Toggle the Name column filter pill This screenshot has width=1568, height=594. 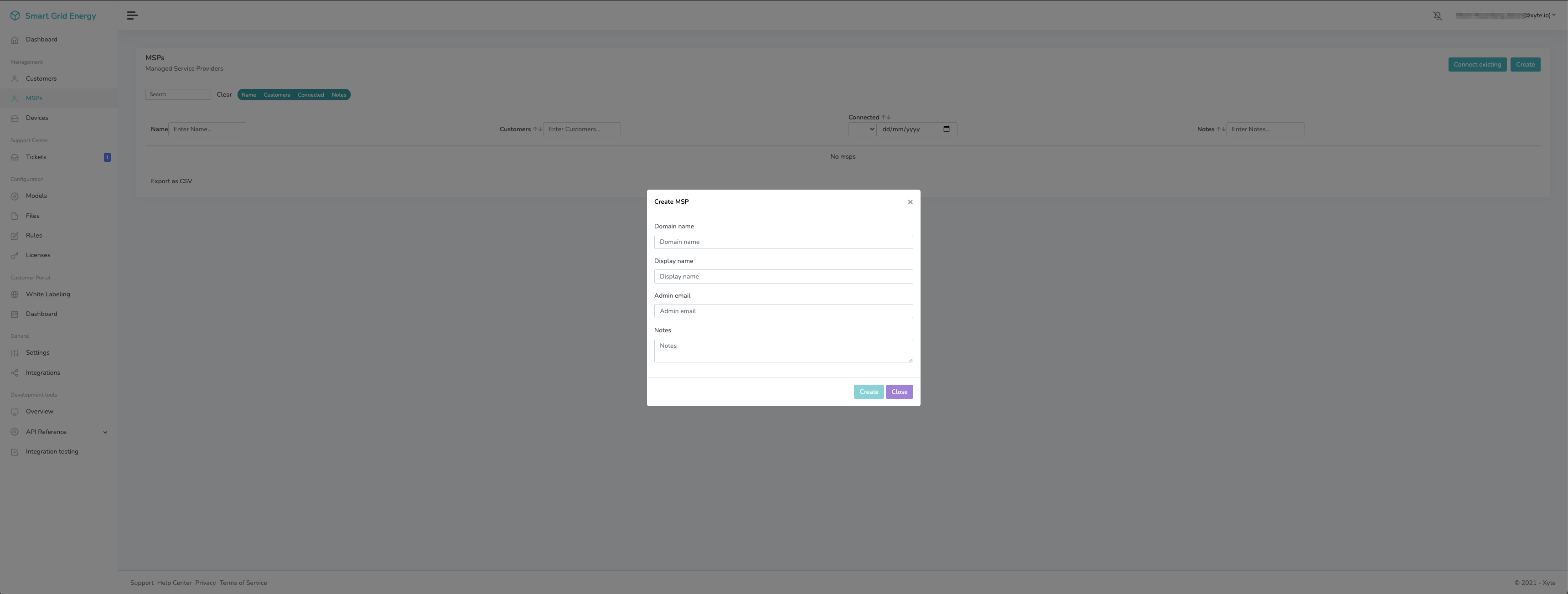pos(248,95)
